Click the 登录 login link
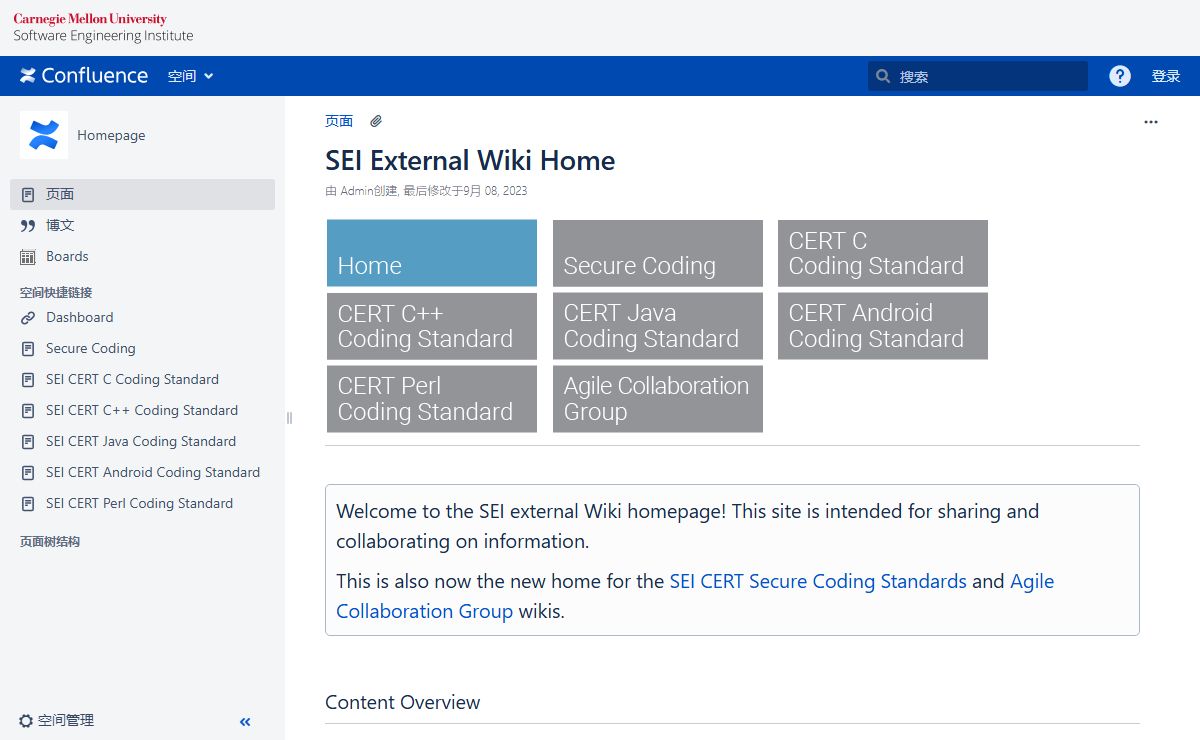The image size is (1200, 740). [1166, 76]
